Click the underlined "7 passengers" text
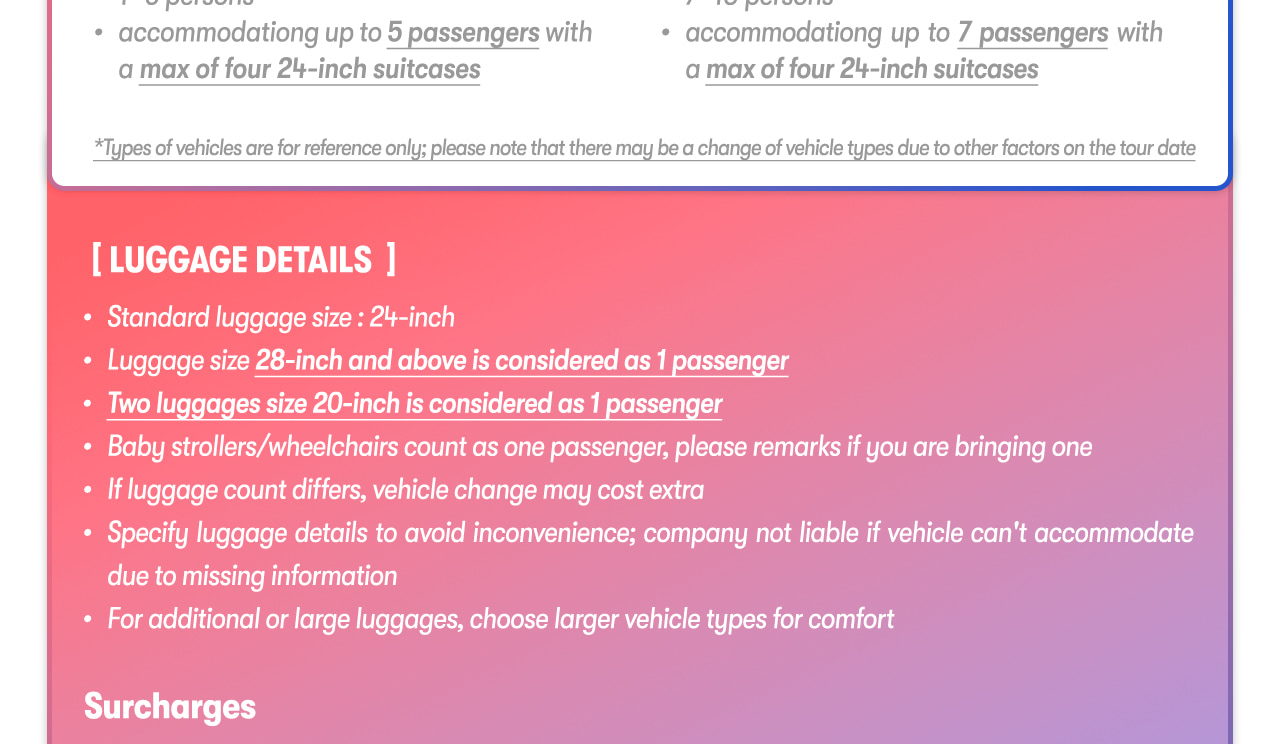The width and height of the screenshot is (1280, 744). click(x=1032, y=33)
